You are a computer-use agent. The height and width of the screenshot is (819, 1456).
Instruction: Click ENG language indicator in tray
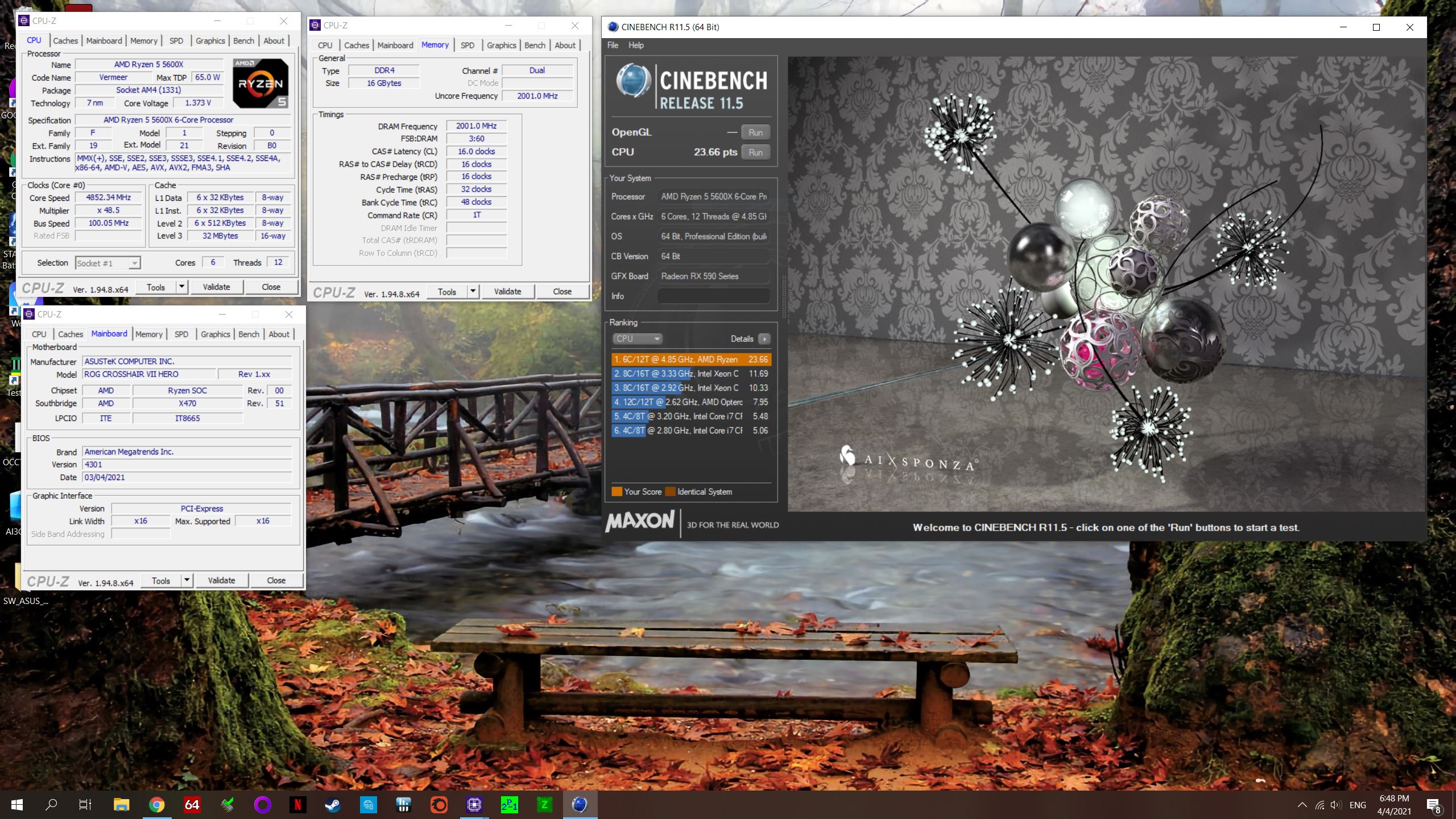point(1358,805)
